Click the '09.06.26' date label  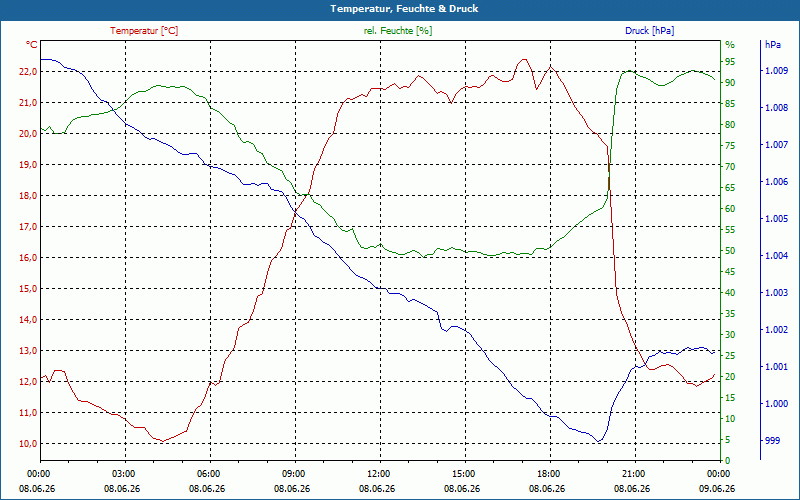pyautogui.click(x=717, y=489)
